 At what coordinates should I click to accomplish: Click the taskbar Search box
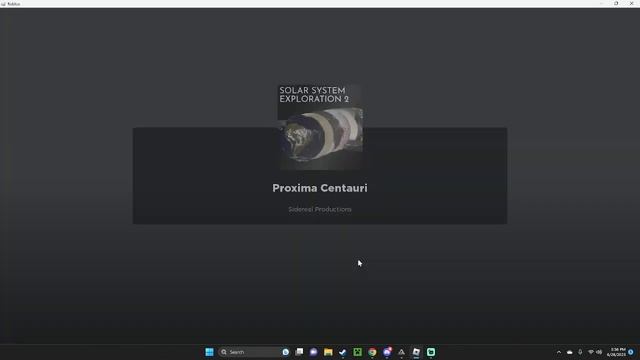point(254,352)
